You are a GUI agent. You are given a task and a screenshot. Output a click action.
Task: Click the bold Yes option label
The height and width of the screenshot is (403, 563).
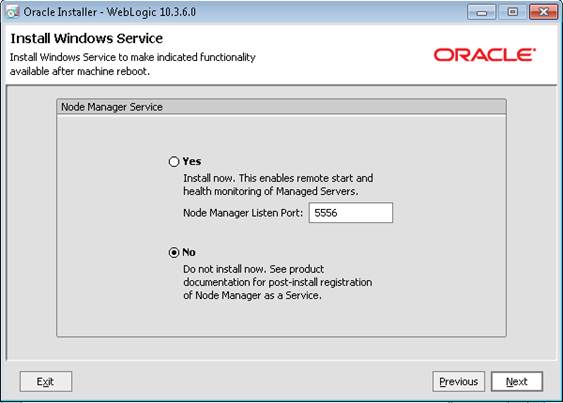(x=192, y=161)
